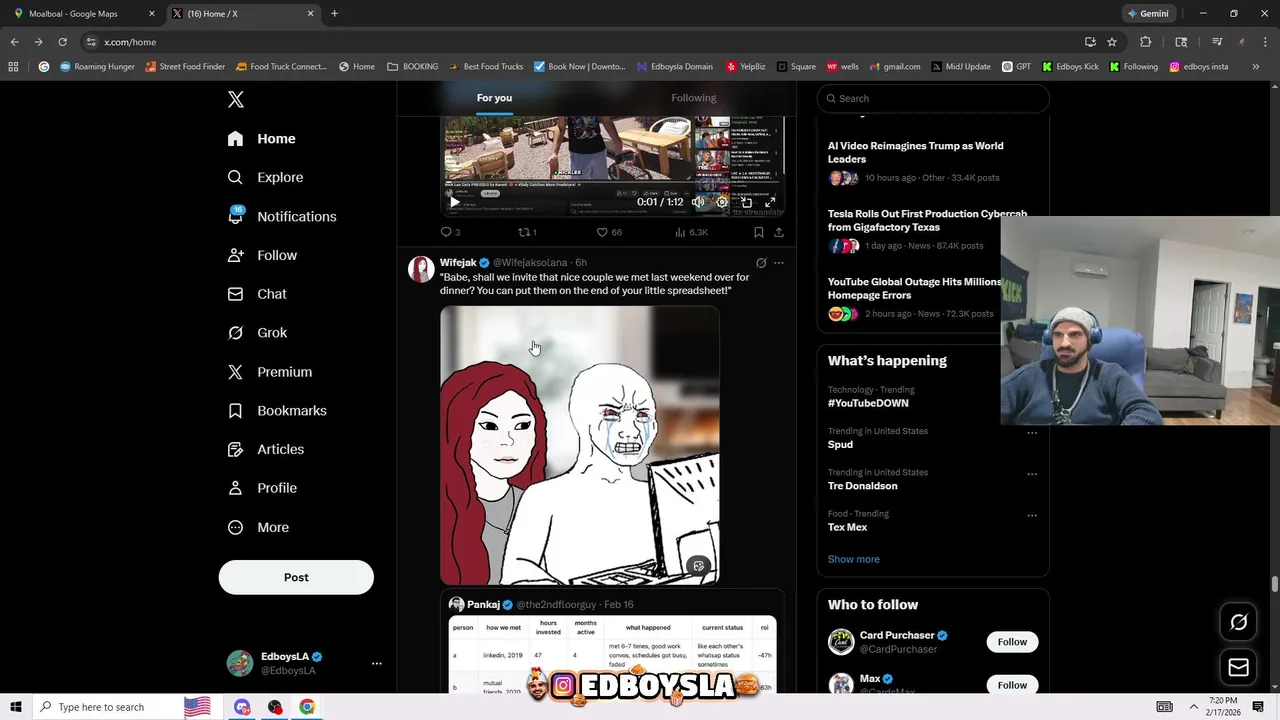
Task: Open more options for Tre Donaldson trend
Action: point(1032,474)
